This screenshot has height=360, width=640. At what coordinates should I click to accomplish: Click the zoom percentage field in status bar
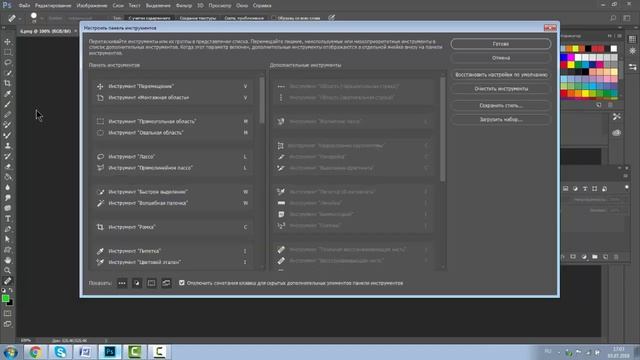tap(26, 340)
